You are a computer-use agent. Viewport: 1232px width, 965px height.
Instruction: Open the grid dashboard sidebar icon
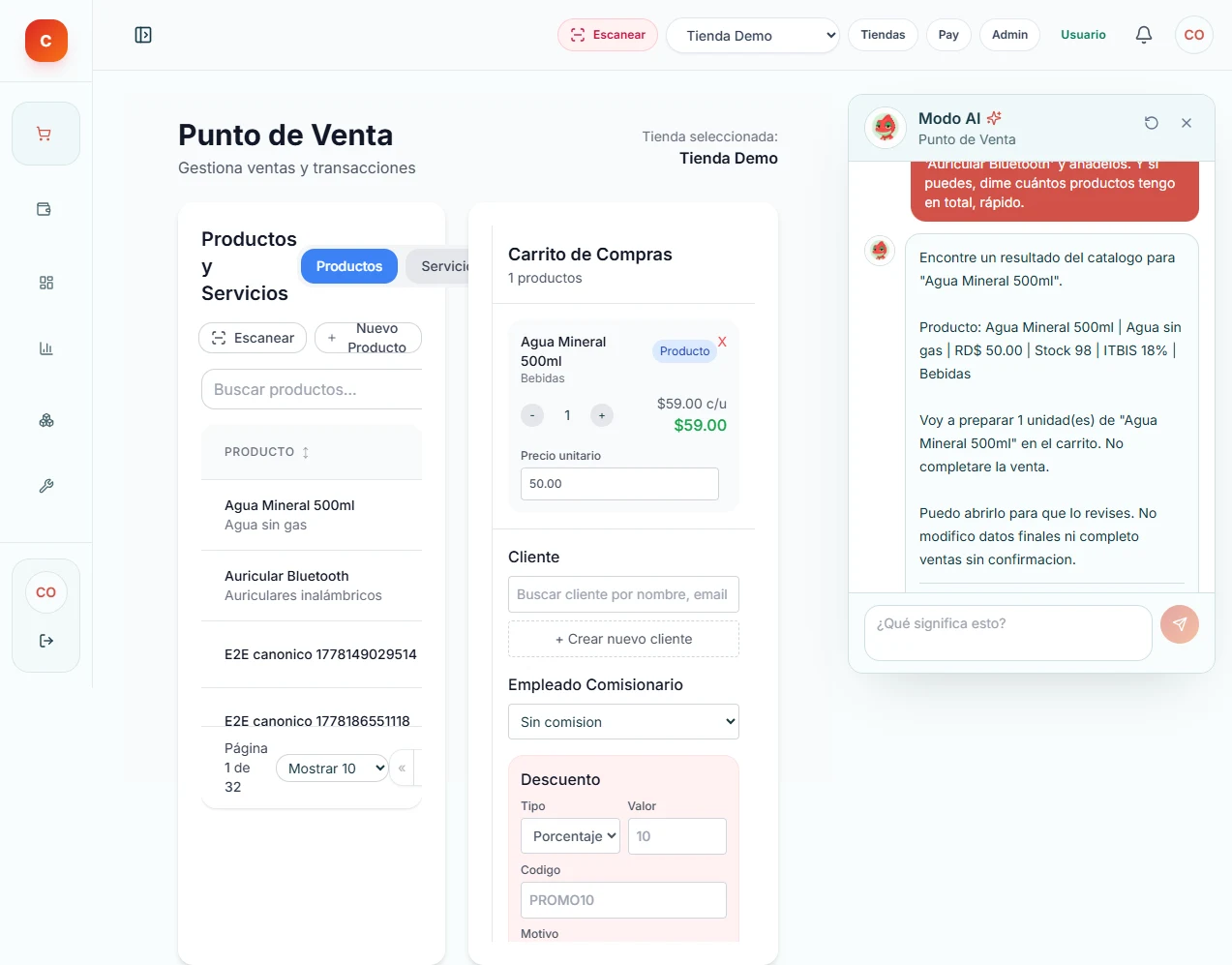pos(45,283)
